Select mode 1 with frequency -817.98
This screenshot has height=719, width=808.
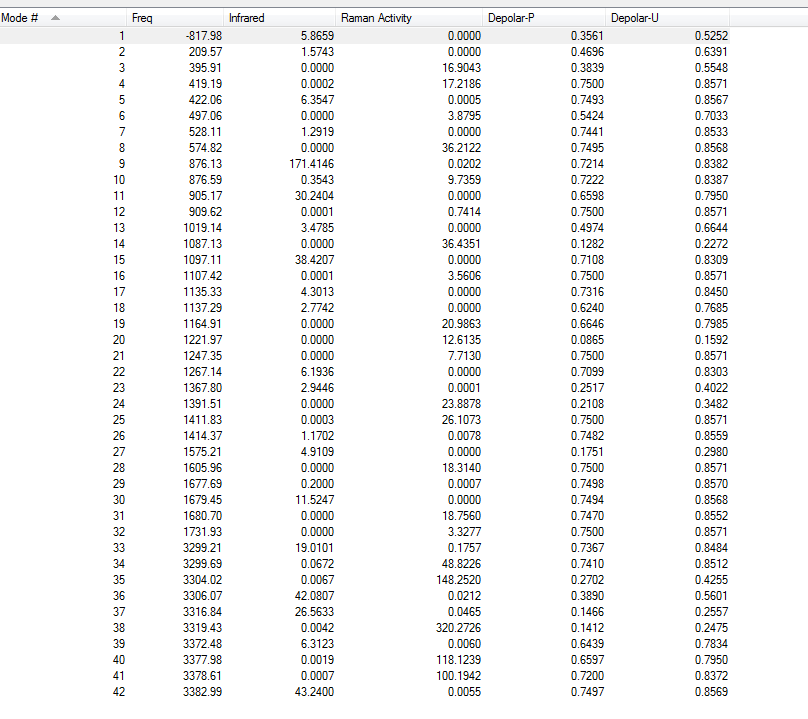(x=364, y=36)
